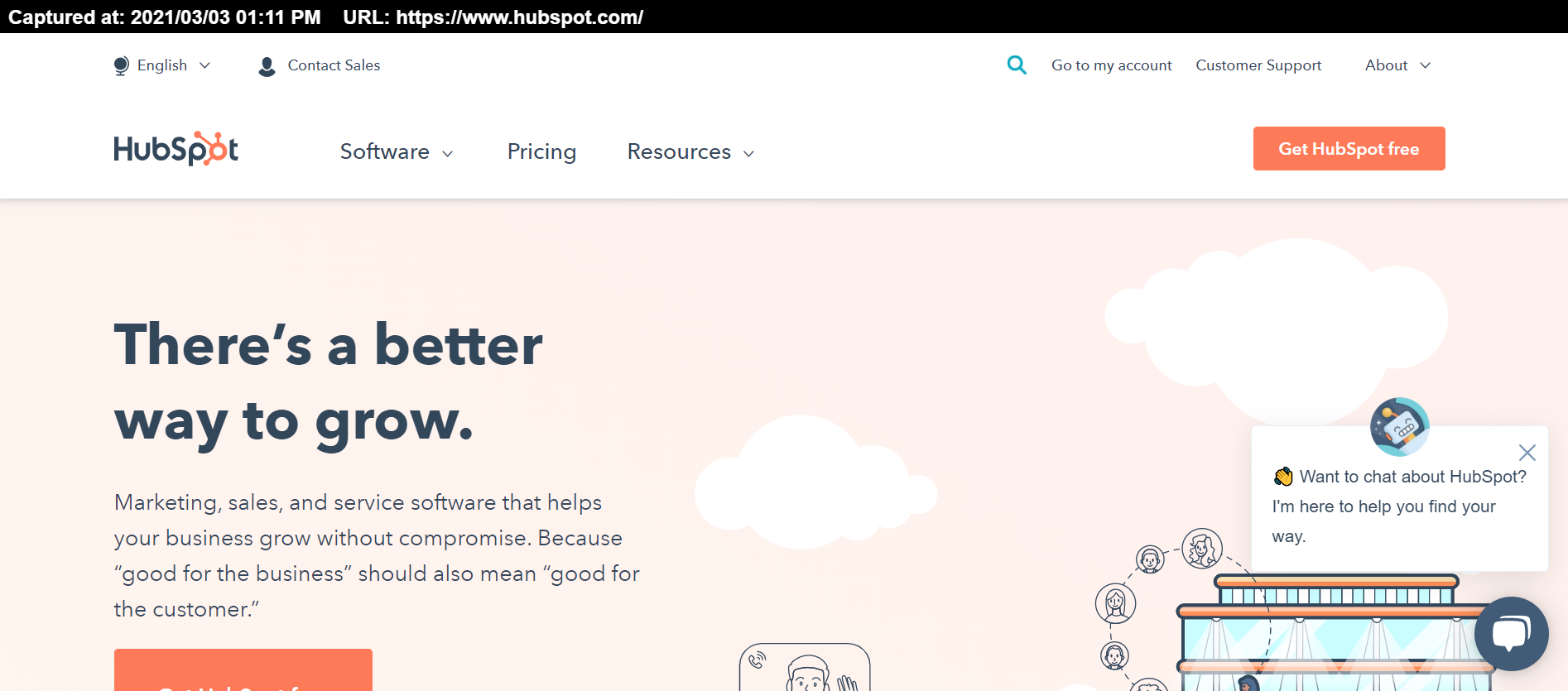
Task: Open Go to my account link
Action: point(1111,65)
